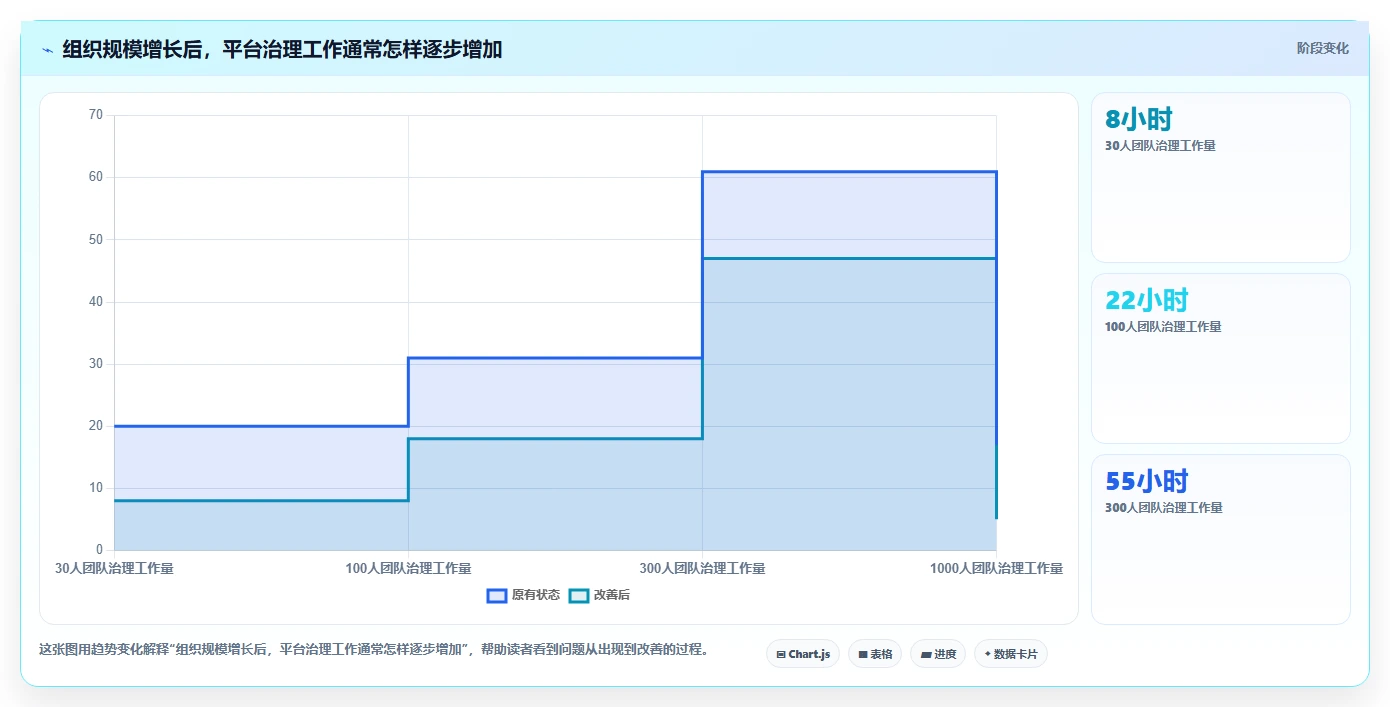
Task: Click the y-axis value 10
Action: (x=96, y=488)
